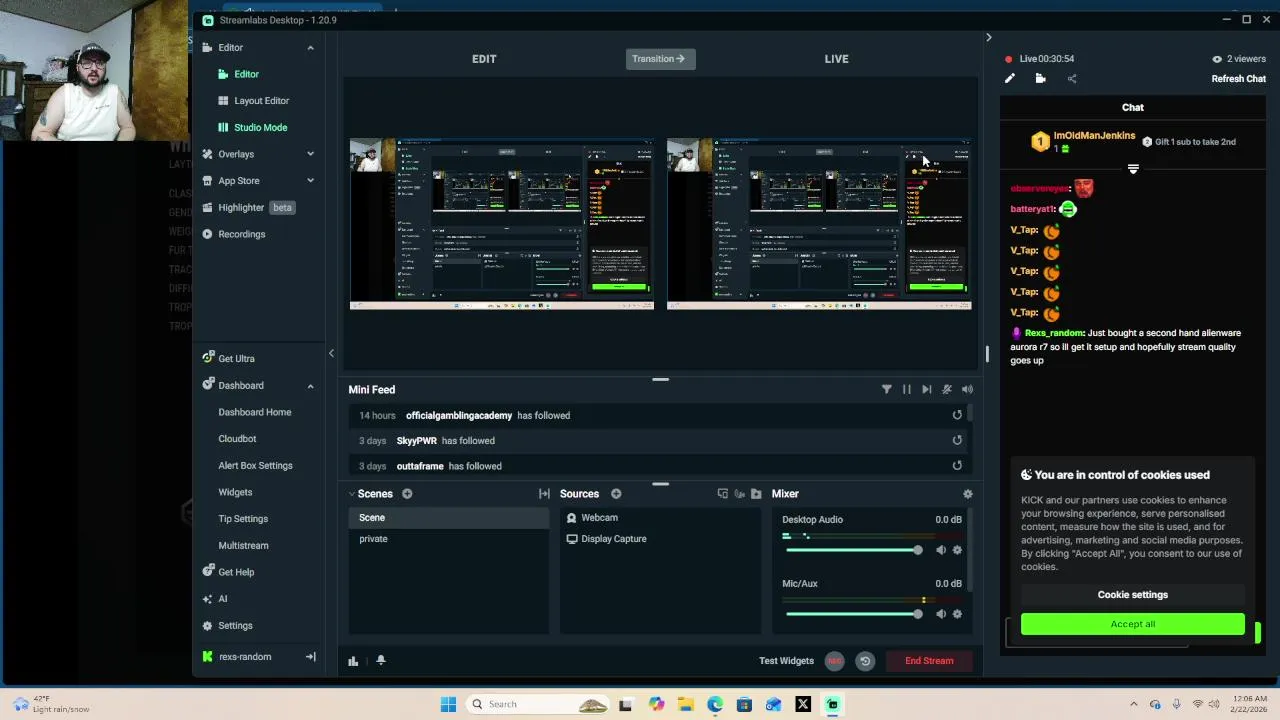
Task: Open the Get Help sidebar item
Action: [x=228, y=572]
